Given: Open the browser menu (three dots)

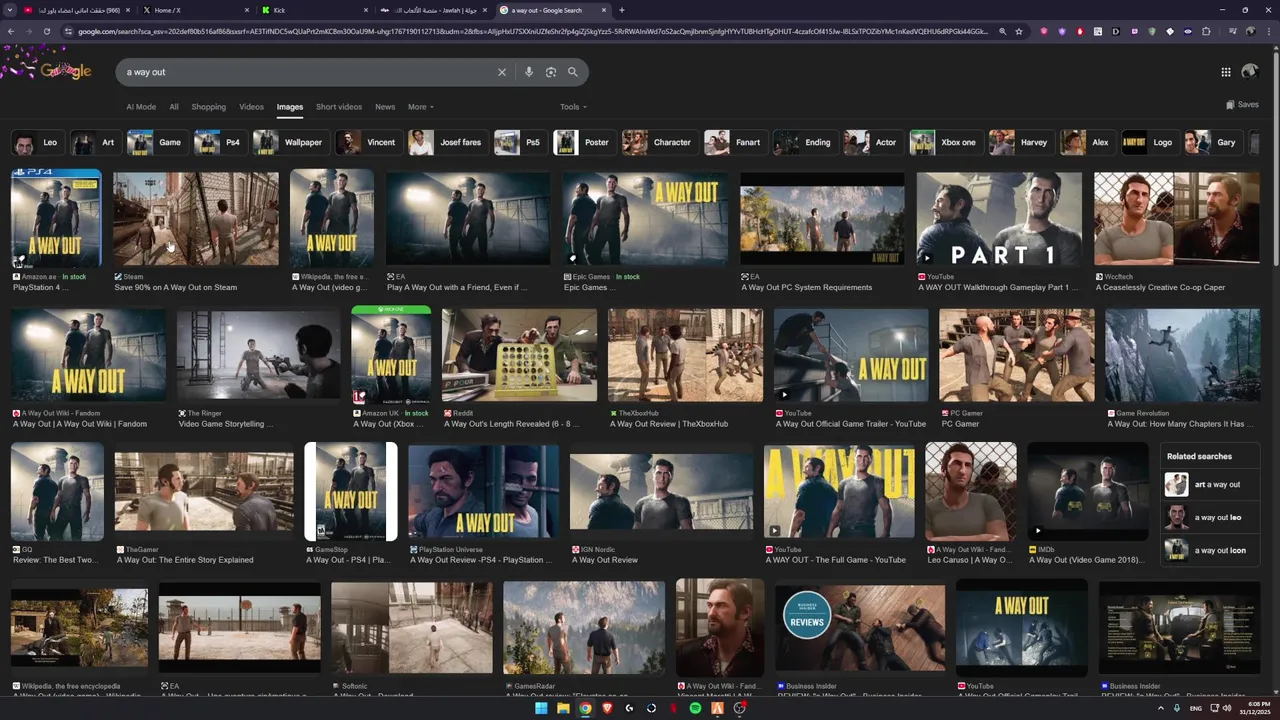Looking at the screenshot, I should (1269, 31).
